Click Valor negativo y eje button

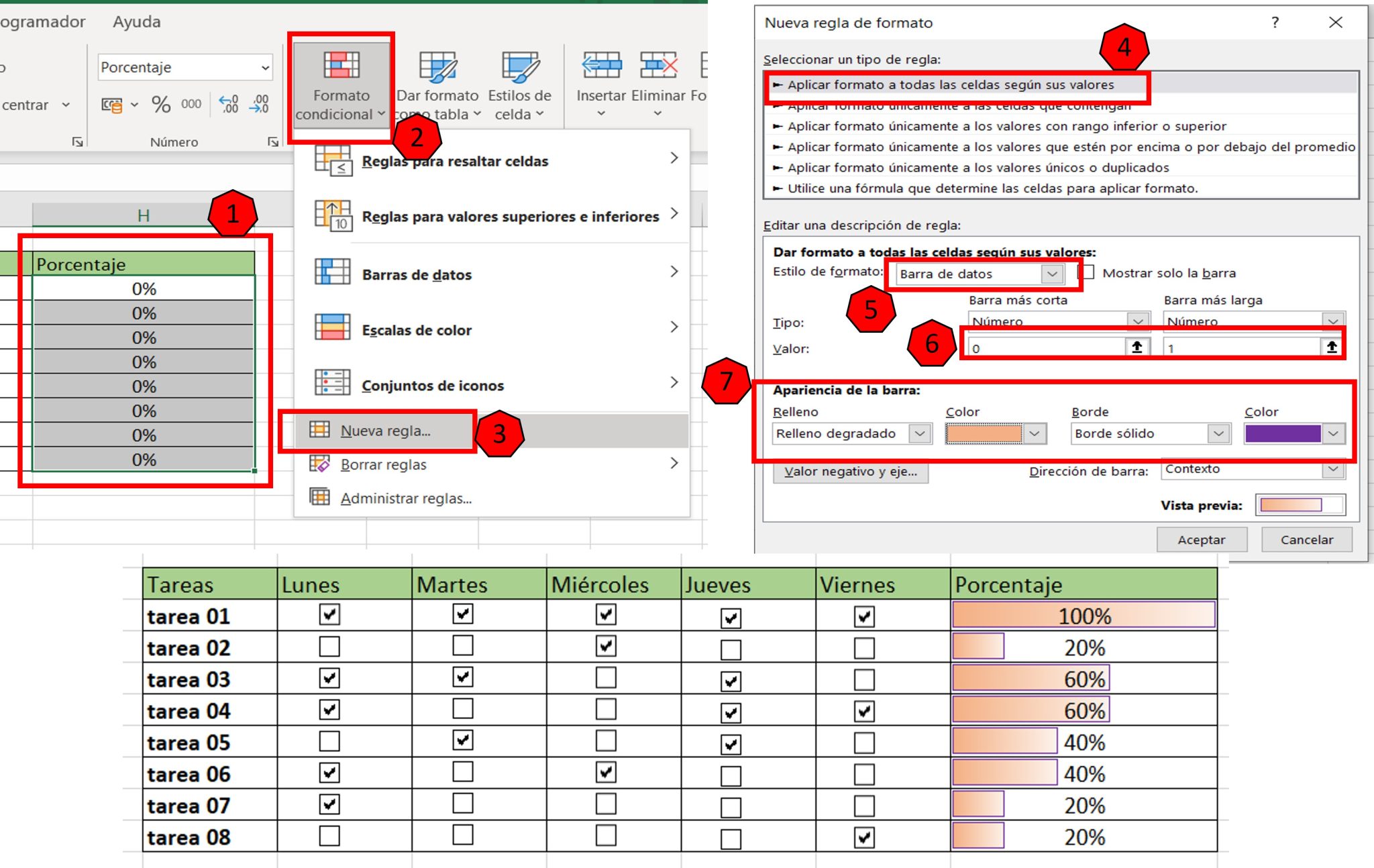coord(850,472)
